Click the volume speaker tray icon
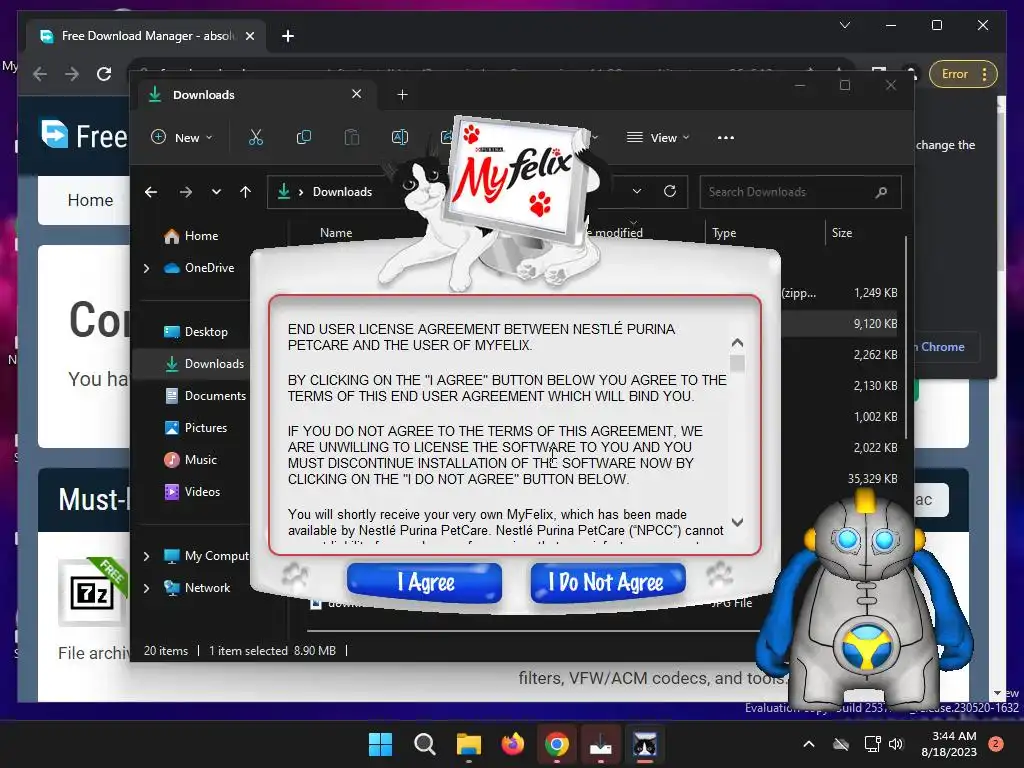Image resolution: width=1024 pixels, height=768 pixels. pyautogui.click(x=896, y=744)
